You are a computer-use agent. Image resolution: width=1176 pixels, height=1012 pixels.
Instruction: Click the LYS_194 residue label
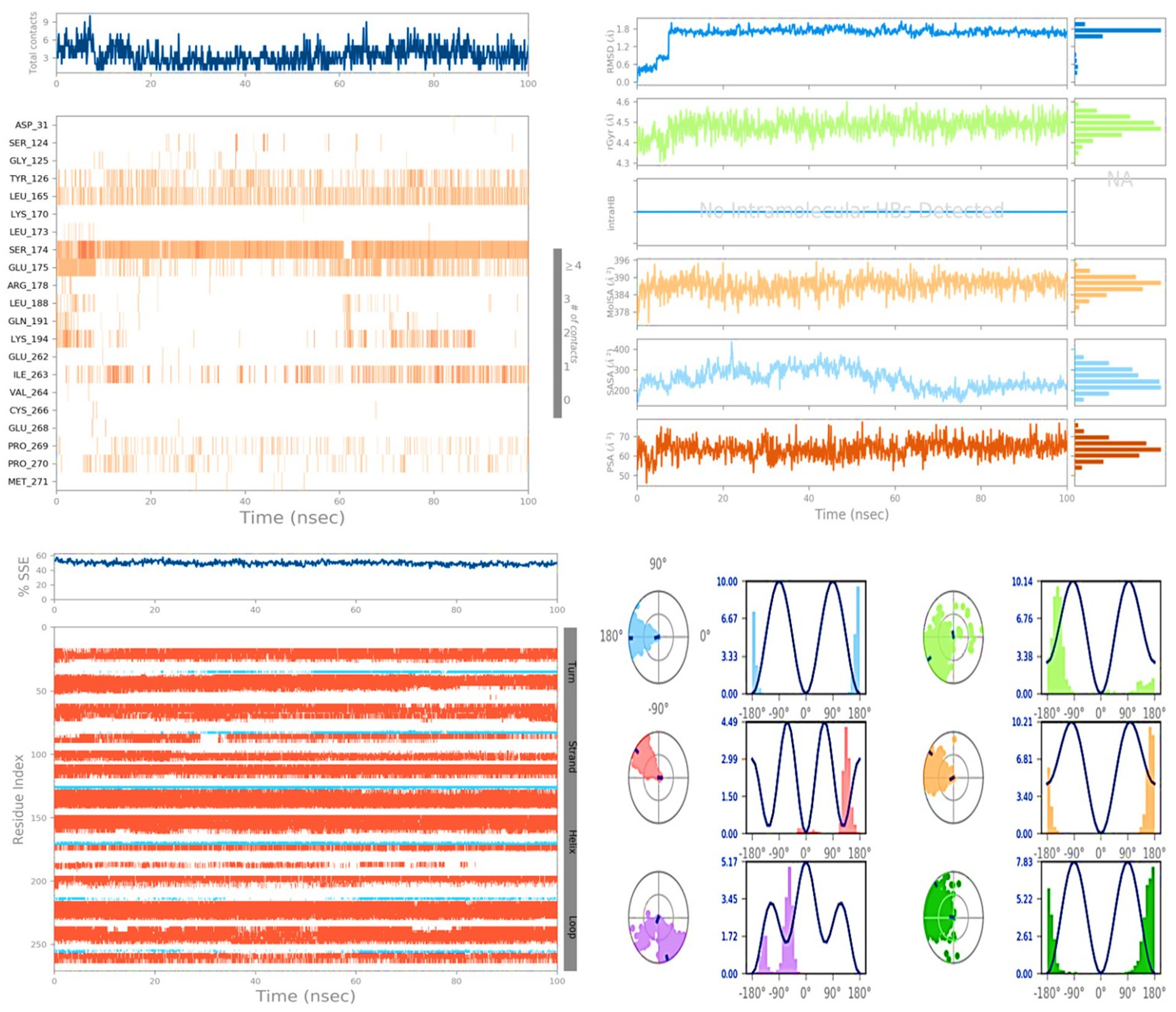(x=29, y=339)
